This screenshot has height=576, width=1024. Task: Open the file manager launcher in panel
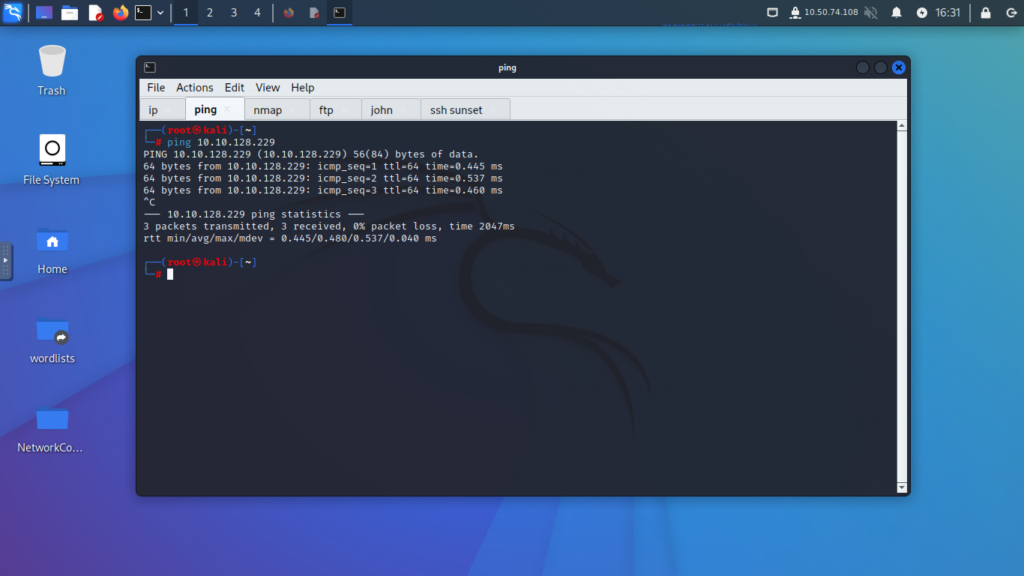[x=70, y=13]
